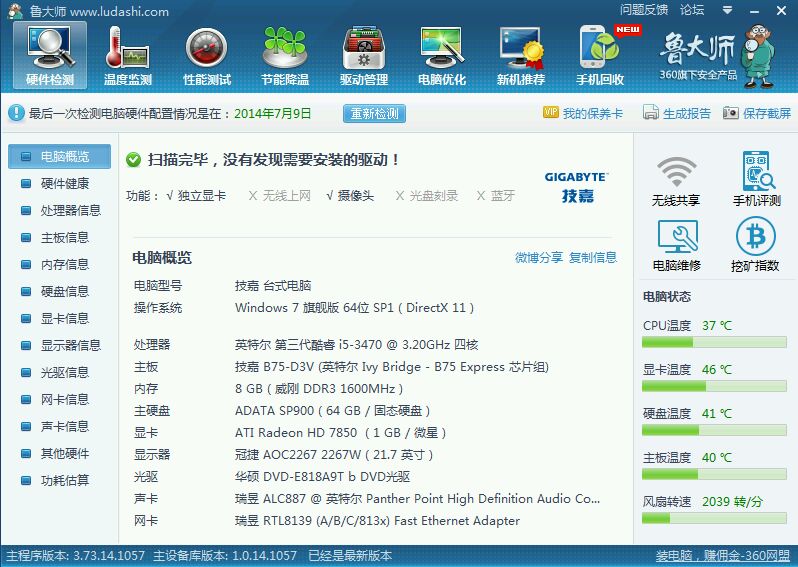798x567 pixels.
Task: Click 保存截屏 save screenshot
Action: (757, 113)
